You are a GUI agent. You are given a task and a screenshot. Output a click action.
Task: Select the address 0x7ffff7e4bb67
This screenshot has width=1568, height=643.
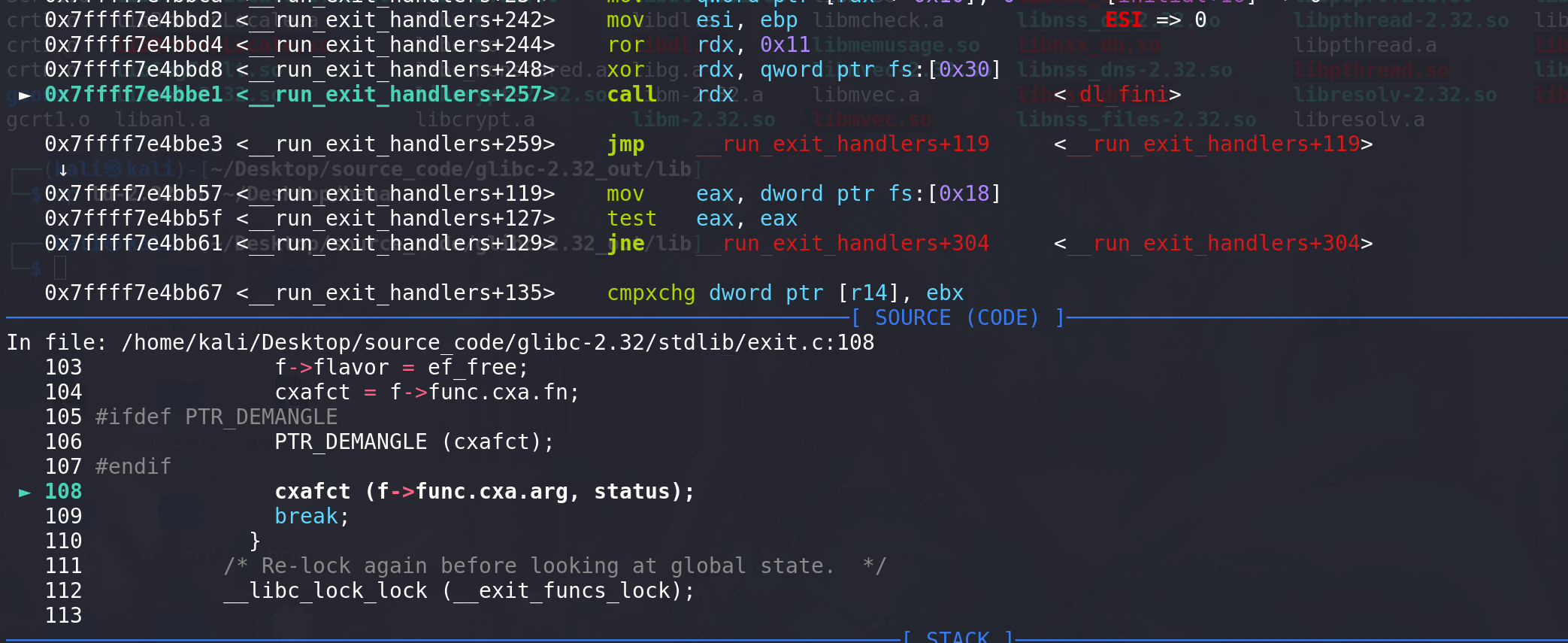tap(134, 293)
